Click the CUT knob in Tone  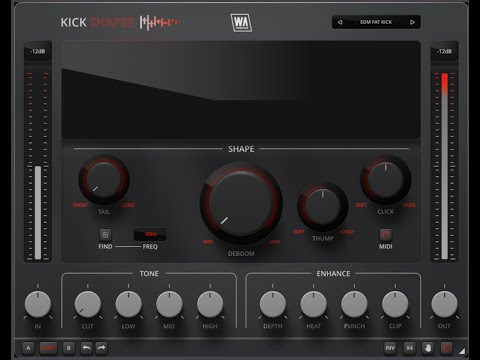pos(88,304)
